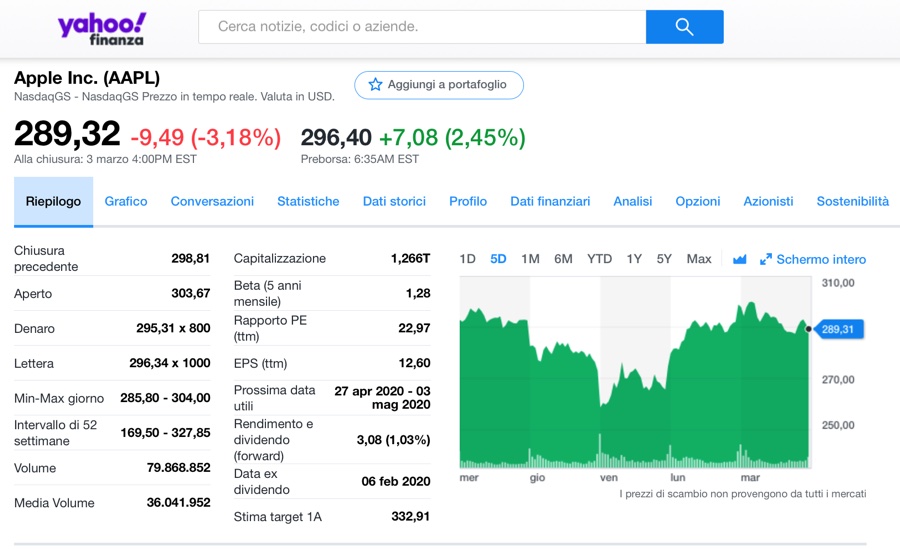Viewport: 900px width, 549px height.
Task: Click the Yahoo Finanza logo
Action: [x=101, y=28]
